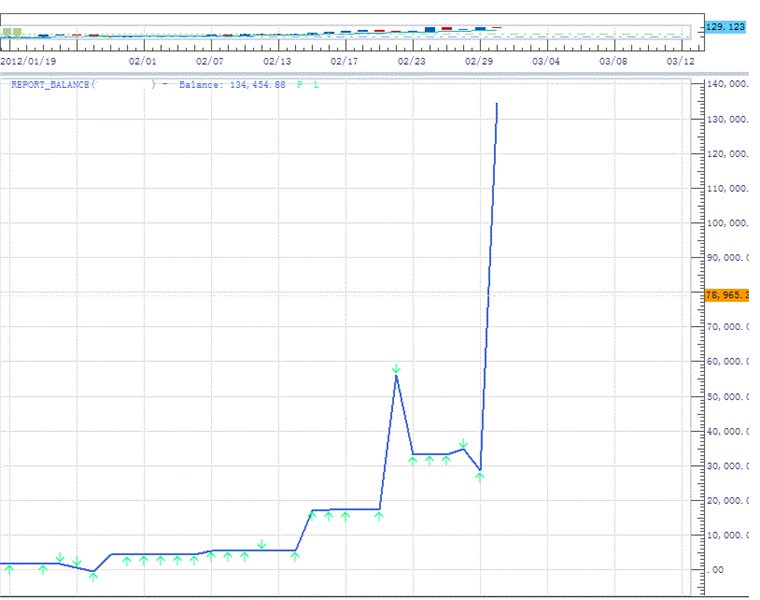Screen dimensions: 760x600
Task: Click the REPORT_BALANCE indicator label
Action: 52,85
